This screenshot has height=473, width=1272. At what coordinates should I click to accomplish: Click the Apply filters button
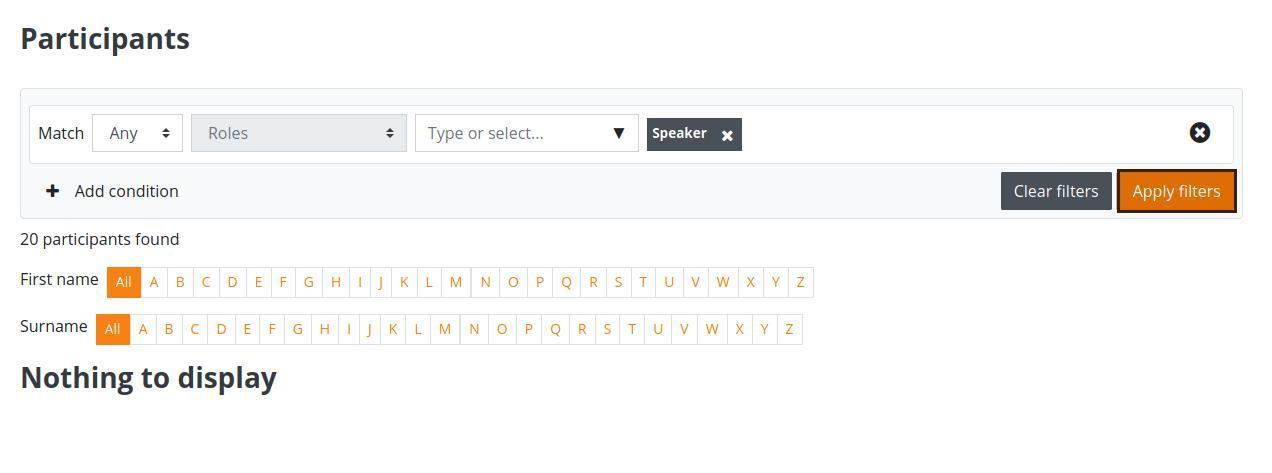1176,191
